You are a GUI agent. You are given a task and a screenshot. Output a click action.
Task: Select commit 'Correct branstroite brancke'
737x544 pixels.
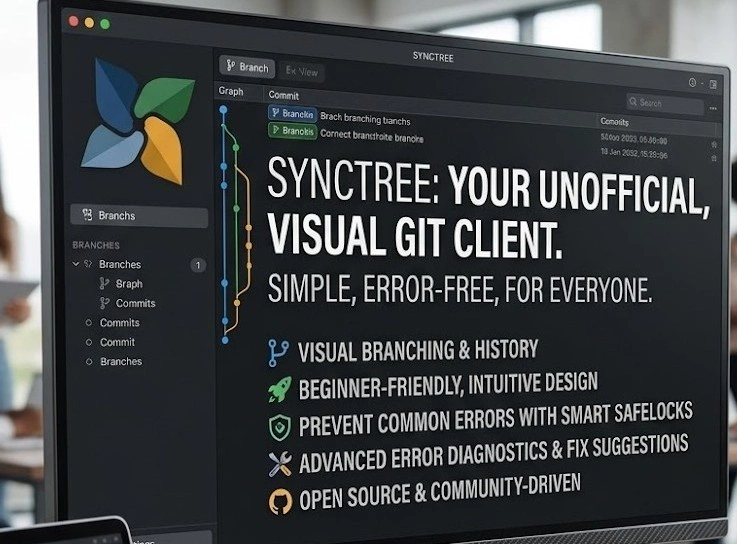pos(372,136)
